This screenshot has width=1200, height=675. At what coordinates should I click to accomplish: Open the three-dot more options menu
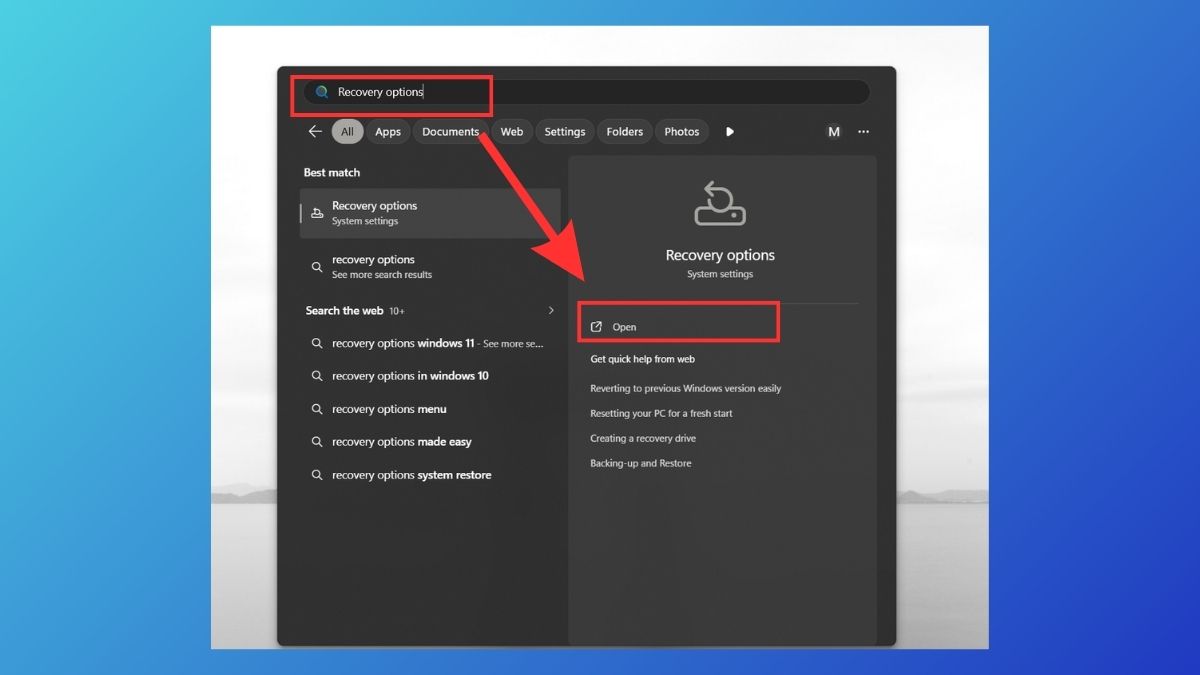tap(864, 132)
